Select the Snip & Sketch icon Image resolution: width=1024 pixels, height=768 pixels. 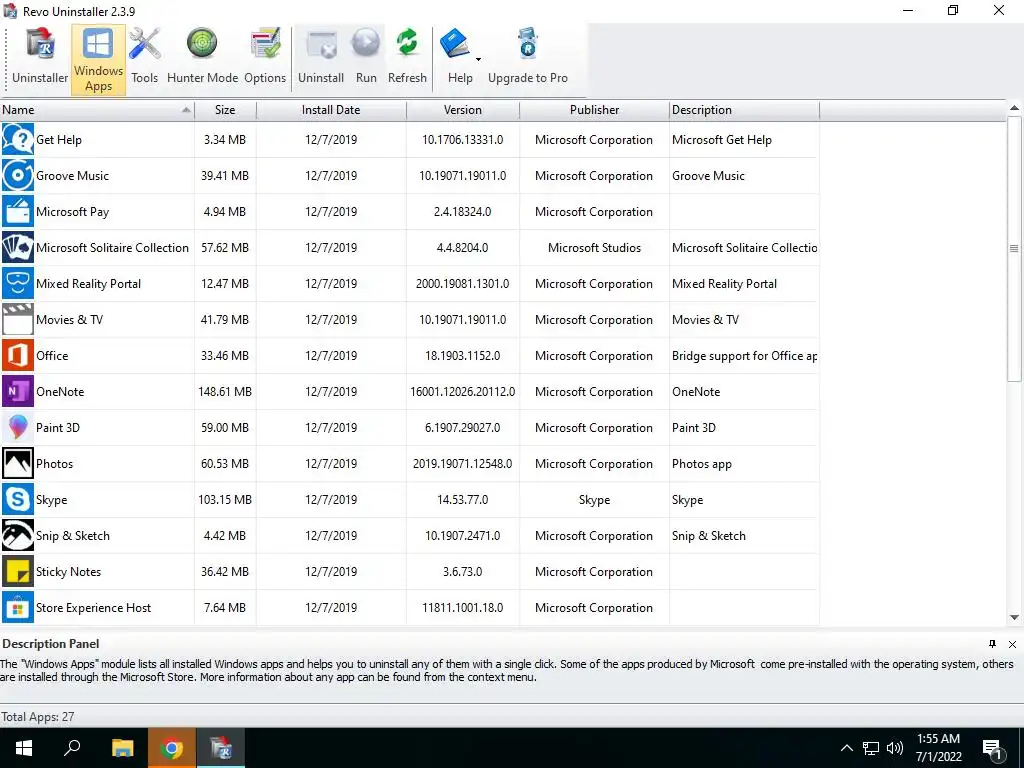pos(18,535)
